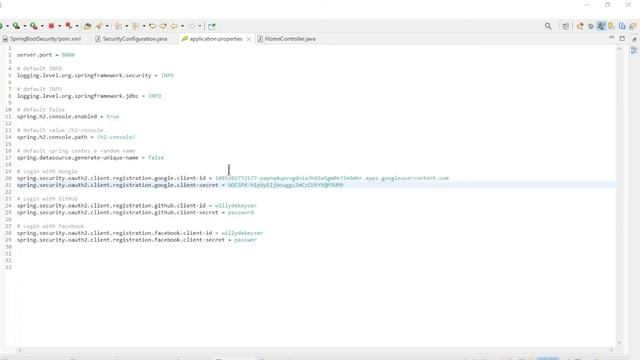Switch to the HomeController.java tab
The image size is (640, 360).
tap(287, 39)
